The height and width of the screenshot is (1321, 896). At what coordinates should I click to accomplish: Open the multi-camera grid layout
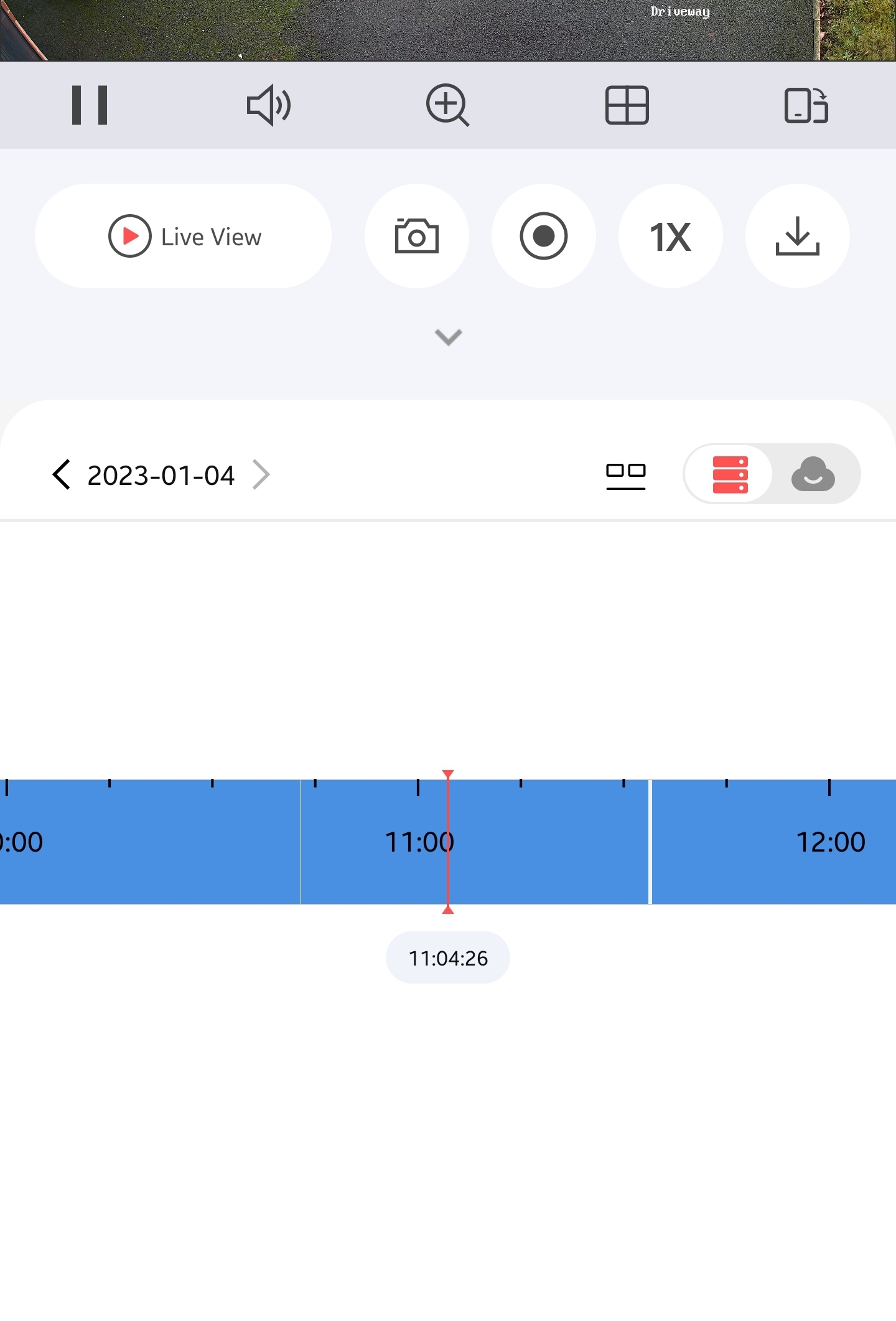[627, 105]
